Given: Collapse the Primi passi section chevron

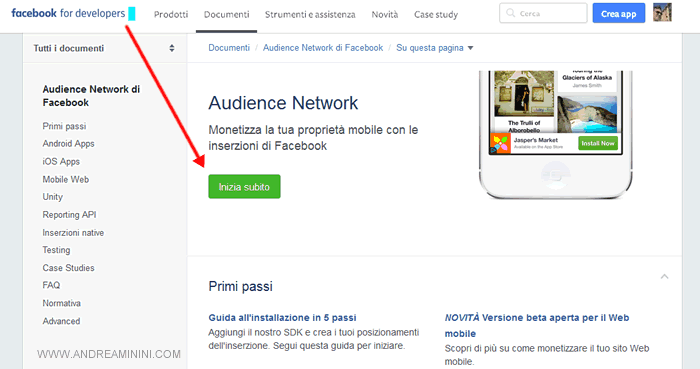Looking at the screenshot, I should [x=664, y=277].
